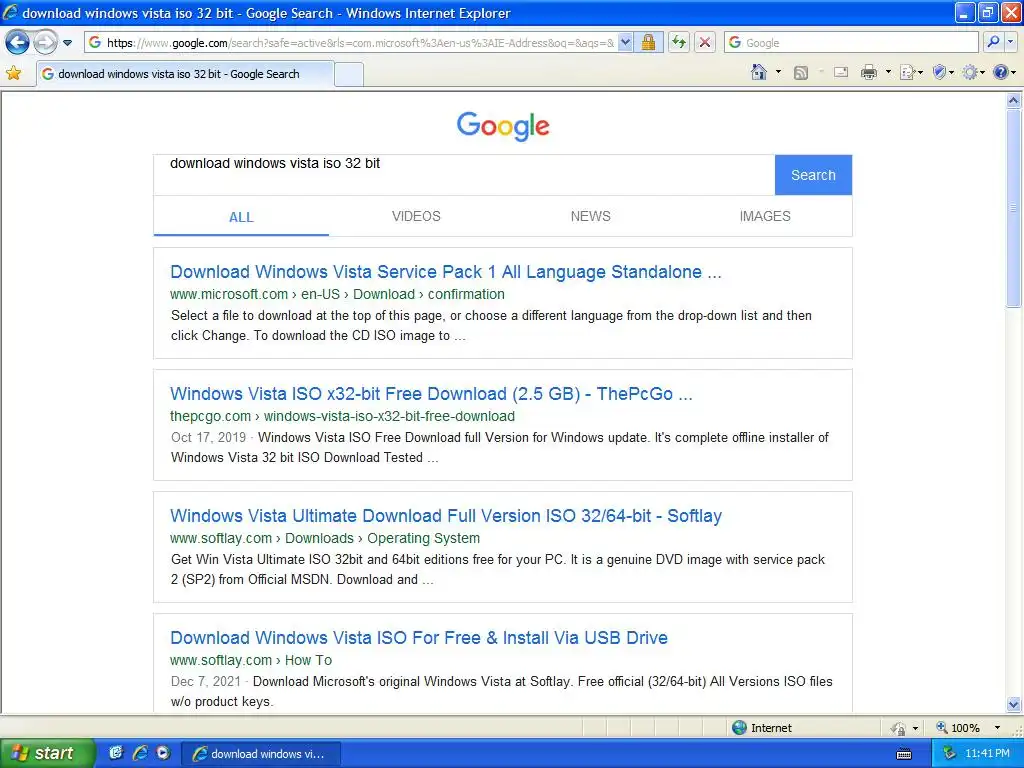The image size is (1024, 768).
Task: Open the Page menu dropdown arrow
Action: click(920, 72)
